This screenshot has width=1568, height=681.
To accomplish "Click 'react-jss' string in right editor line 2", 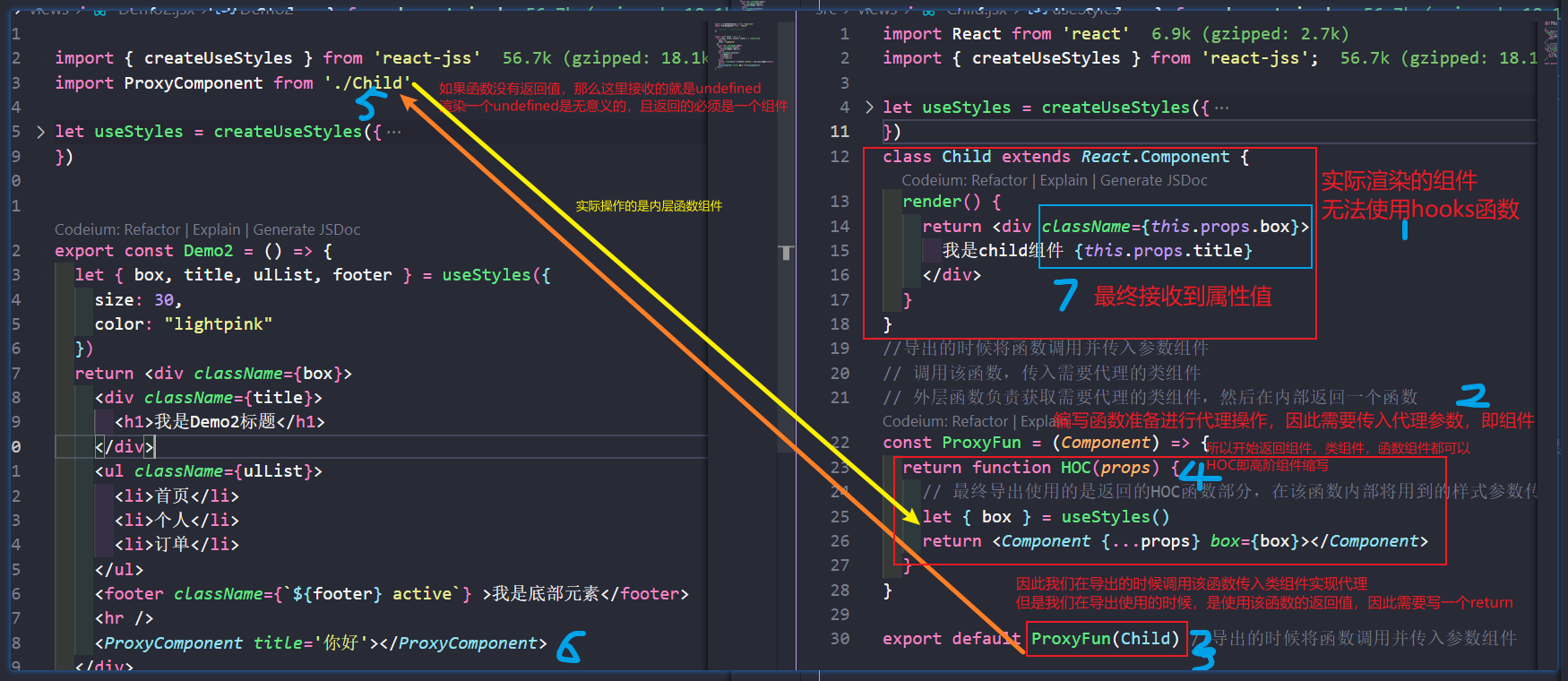I will (x=1255, y=58).
